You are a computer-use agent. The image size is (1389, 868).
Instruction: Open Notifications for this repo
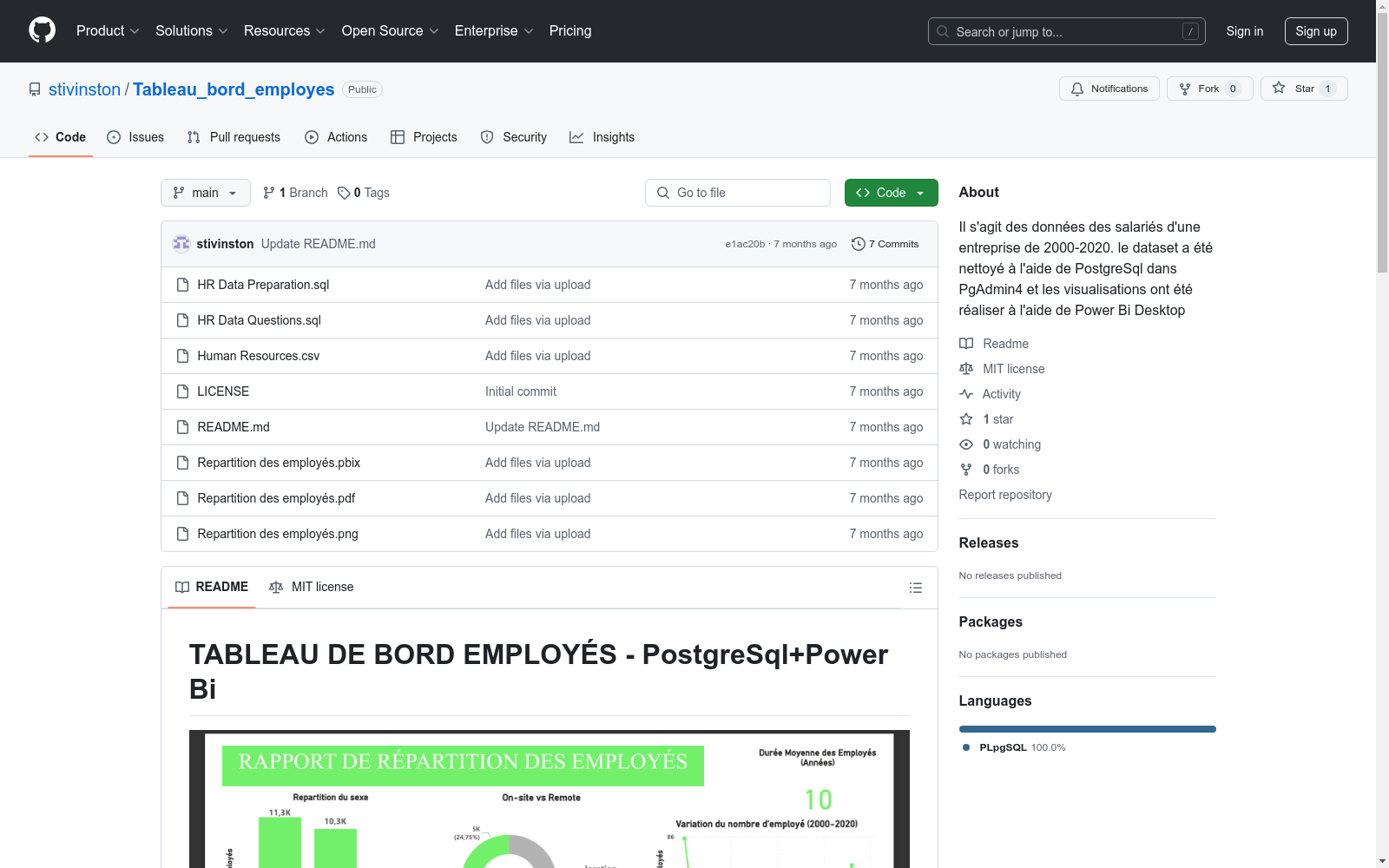coord(1109,89)
